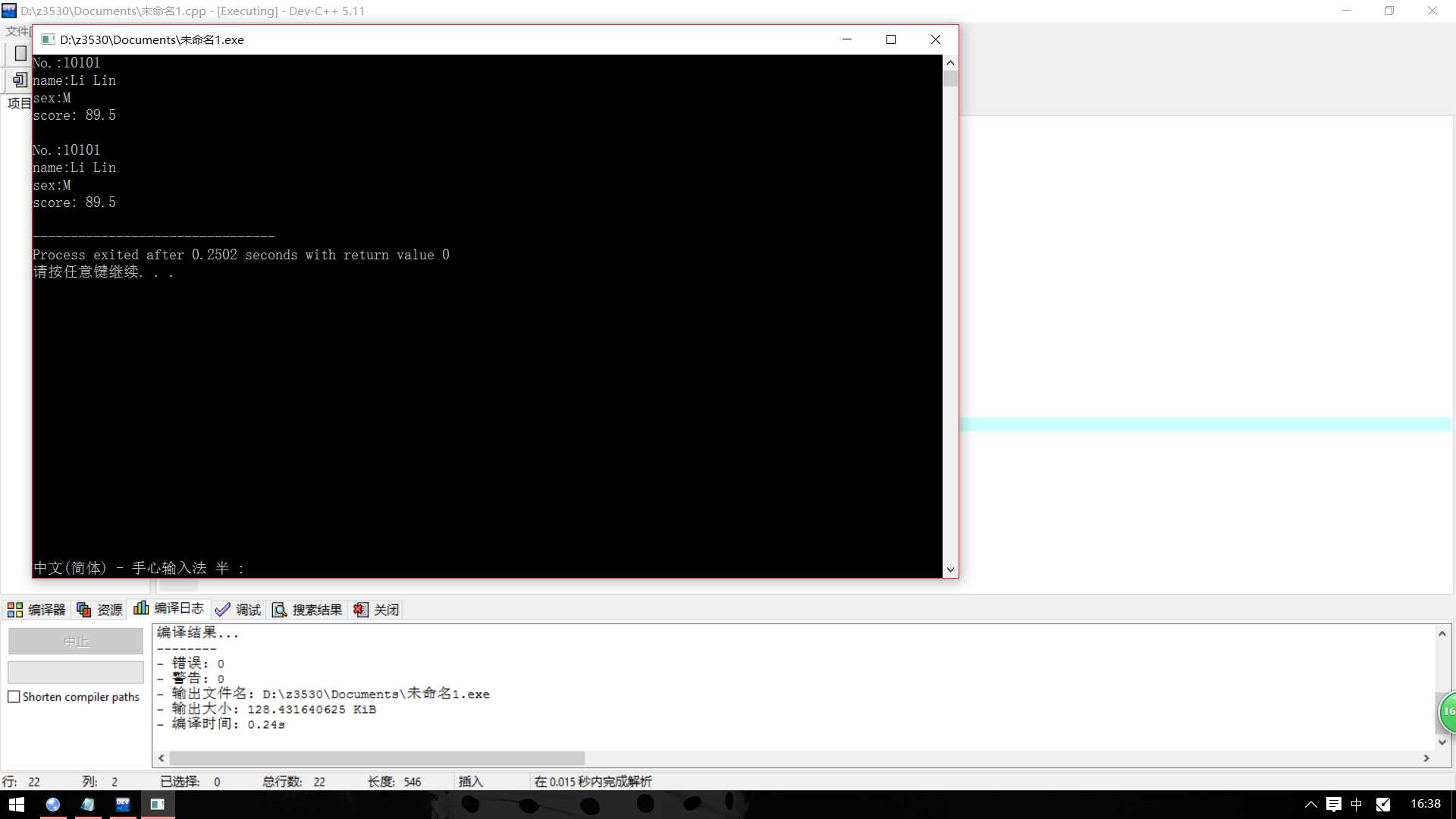The image size is (1456, 819).
Task: Minimize the 未命名1.exe console window
Action: (847, 39)
